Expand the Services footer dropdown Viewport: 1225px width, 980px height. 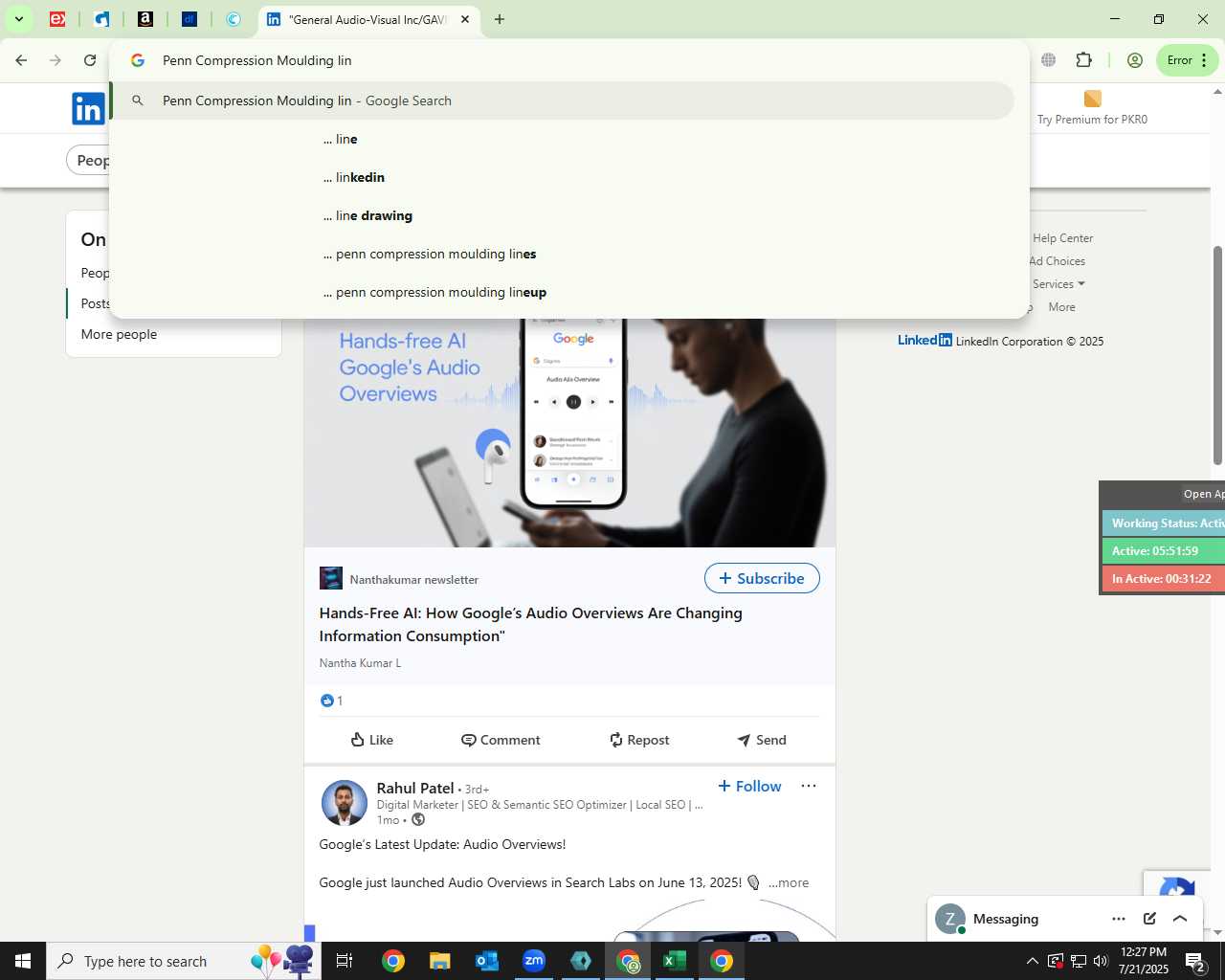(x=1058, y=284)
